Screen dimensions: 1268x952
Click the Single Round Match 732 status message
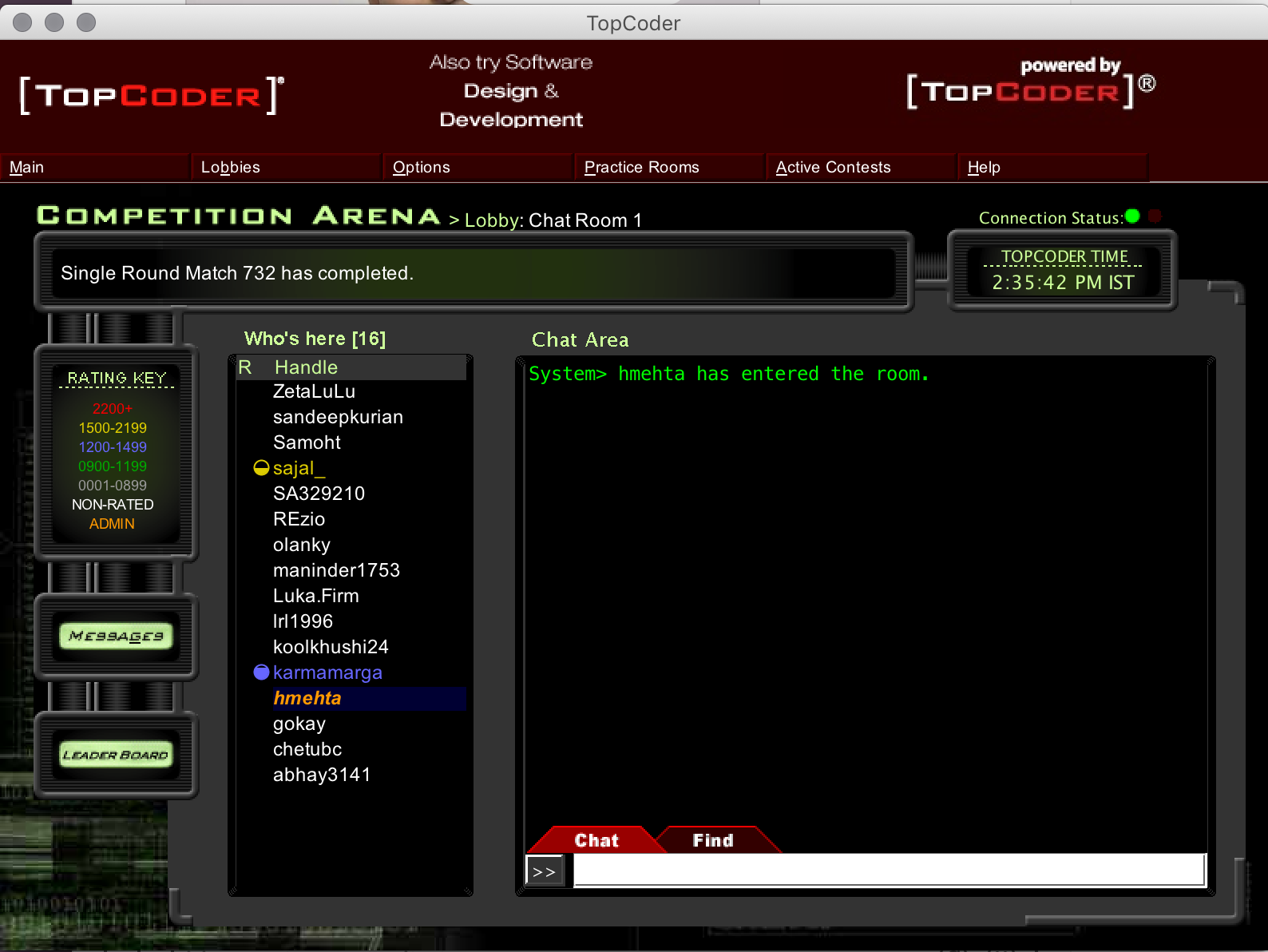coord(237,273)
